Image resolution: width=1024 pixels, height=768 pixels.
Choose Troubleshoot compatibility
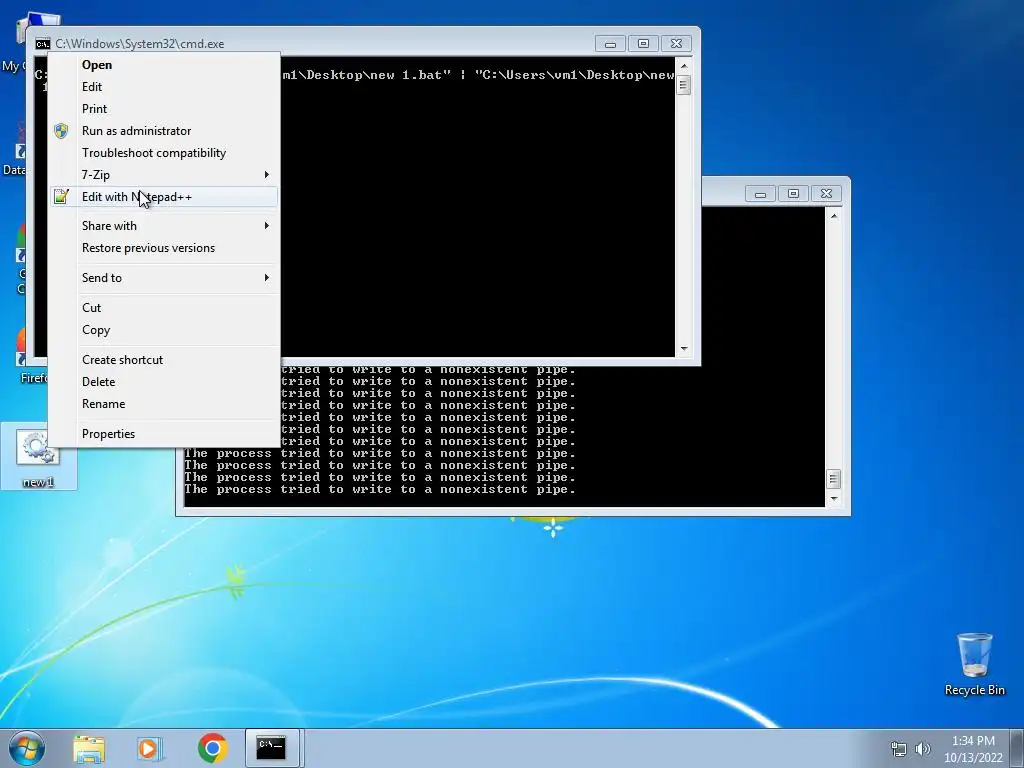pyautogui.click(x=164, y=153)
